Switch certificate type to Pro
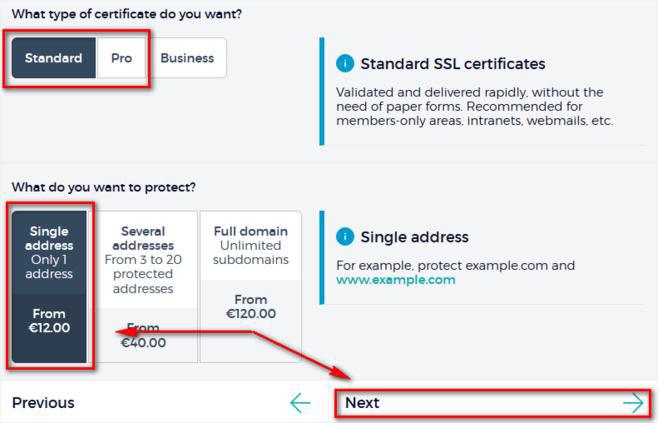 (x=121, y=58)
